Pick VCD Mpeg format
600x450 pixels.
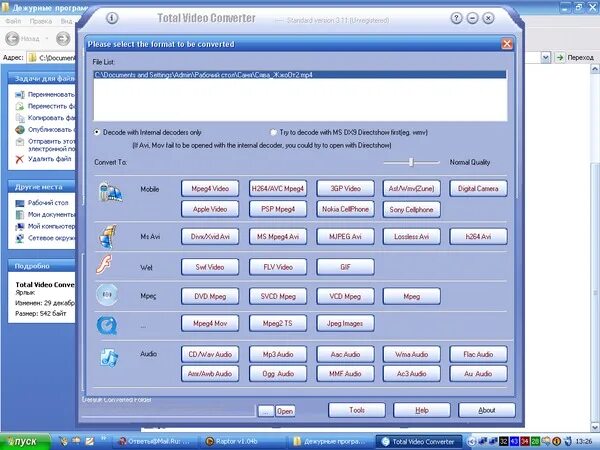(x=345, y=296)
